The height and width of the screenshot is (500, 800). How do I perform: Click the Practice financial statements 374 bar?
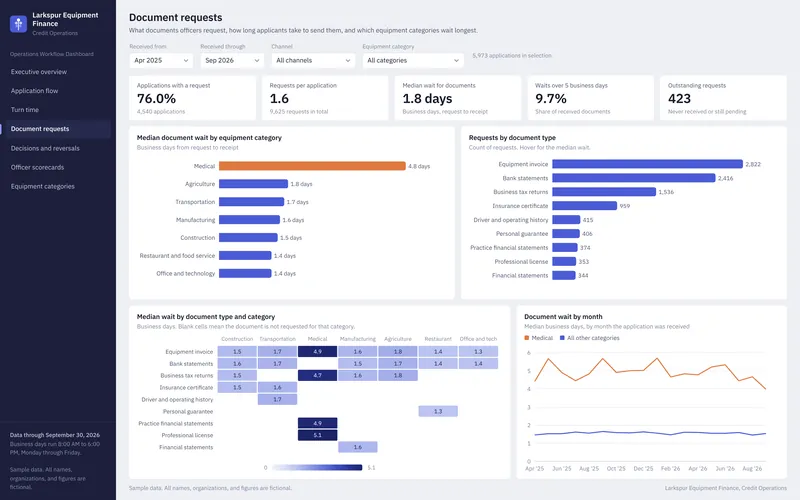click(x=565, y=247)
